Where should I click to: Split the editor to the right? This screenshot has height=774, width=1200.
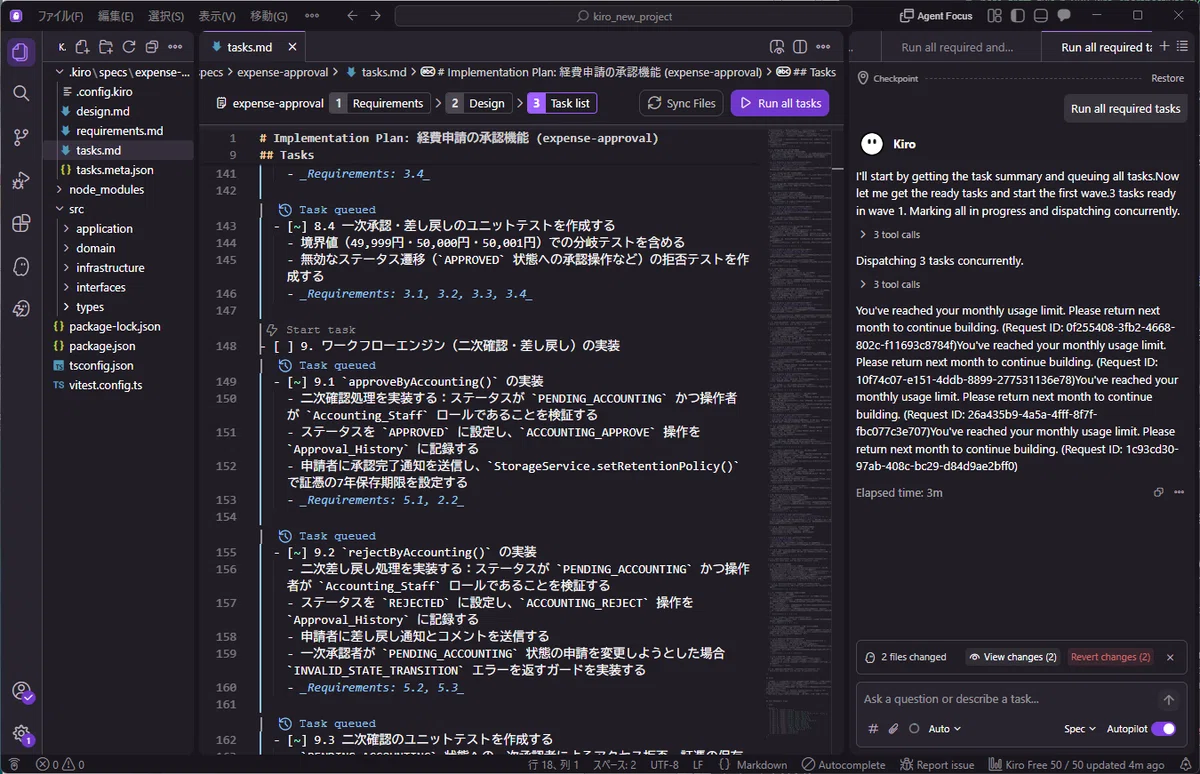pos(800,47)
